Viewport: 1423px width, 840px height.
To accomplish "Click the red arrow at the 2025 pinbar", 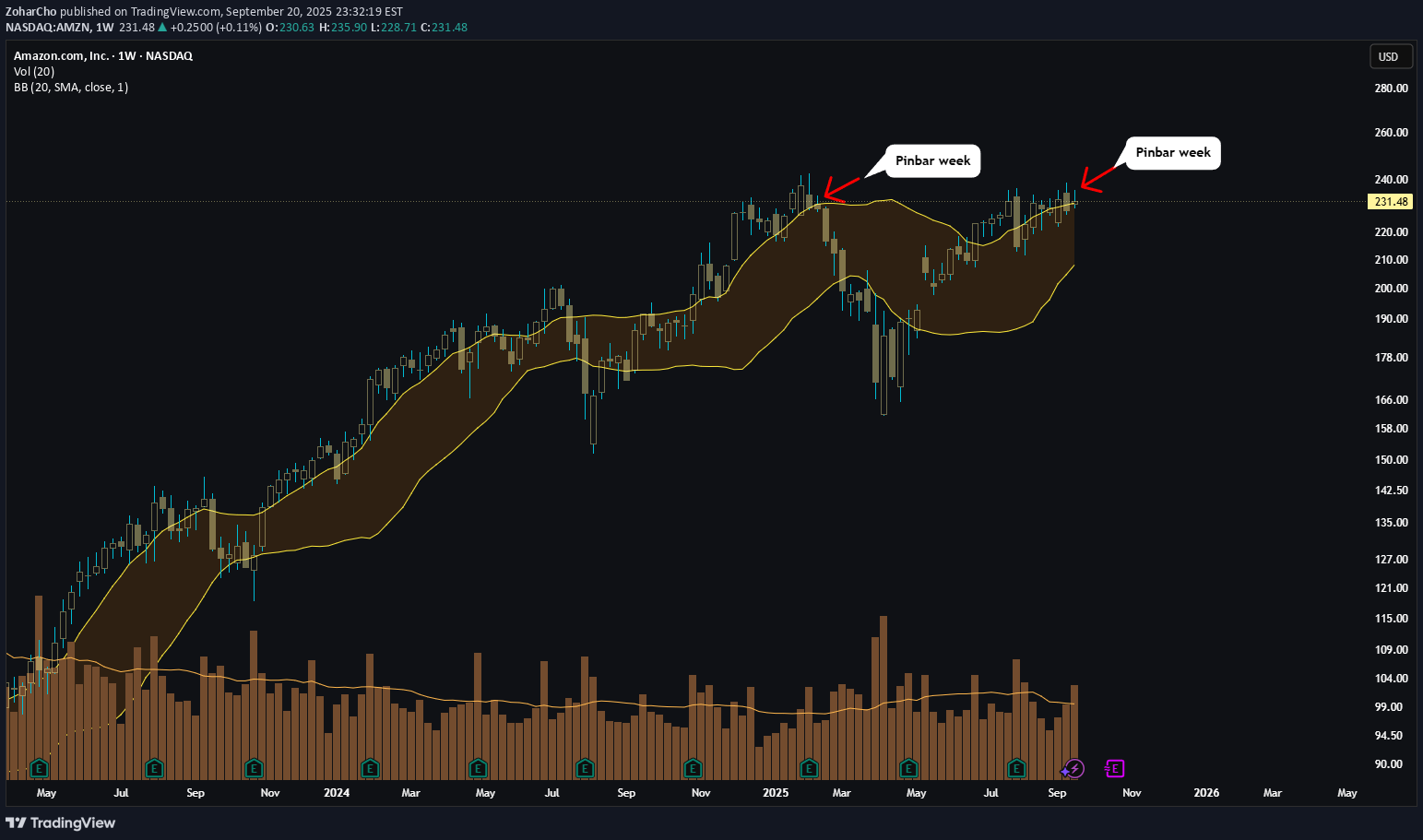I will [840, 188].
